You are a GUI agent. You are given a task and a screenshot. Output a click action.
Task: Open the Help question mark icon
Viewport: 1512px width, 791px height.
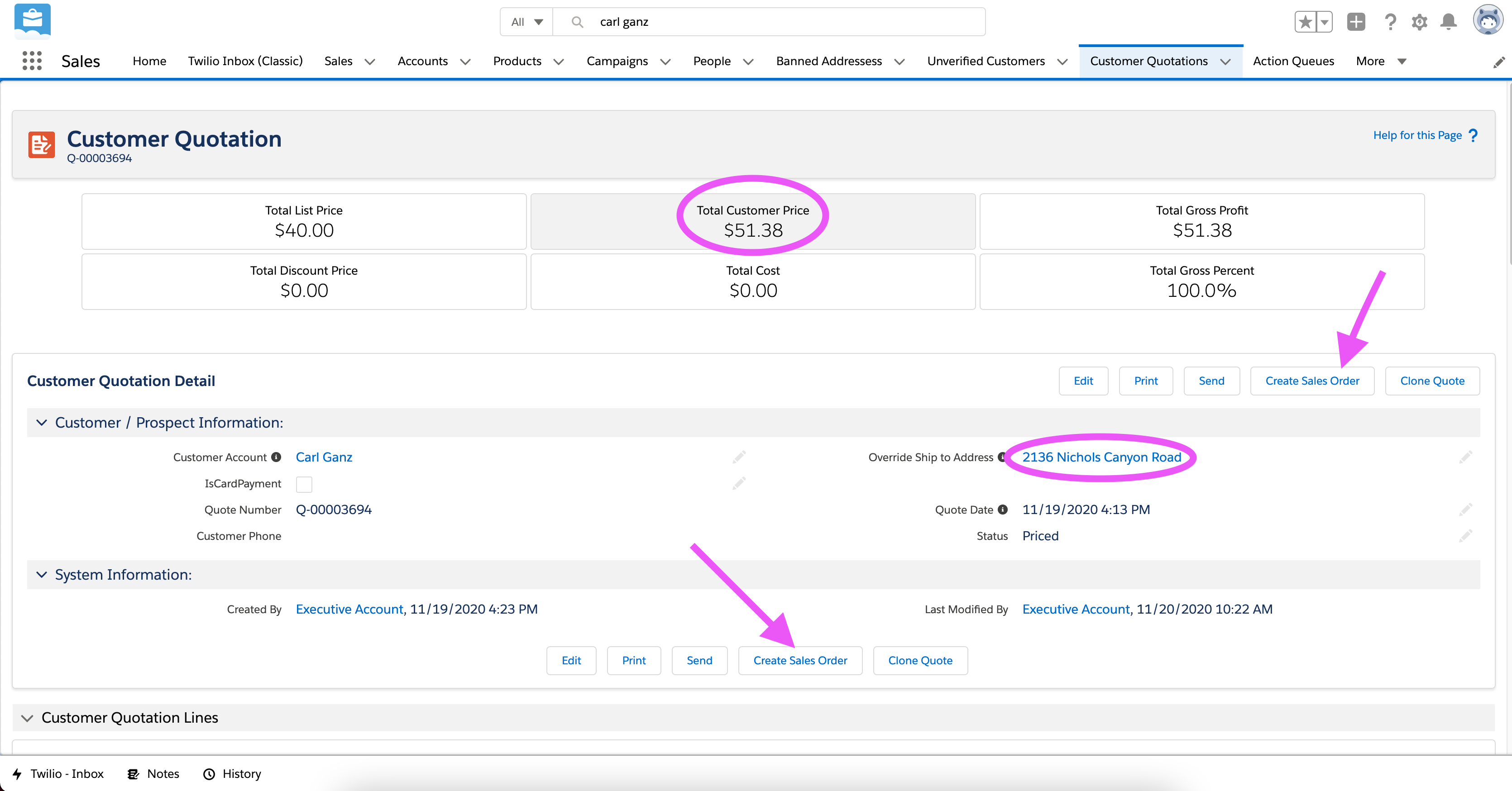pos(1390,22)
